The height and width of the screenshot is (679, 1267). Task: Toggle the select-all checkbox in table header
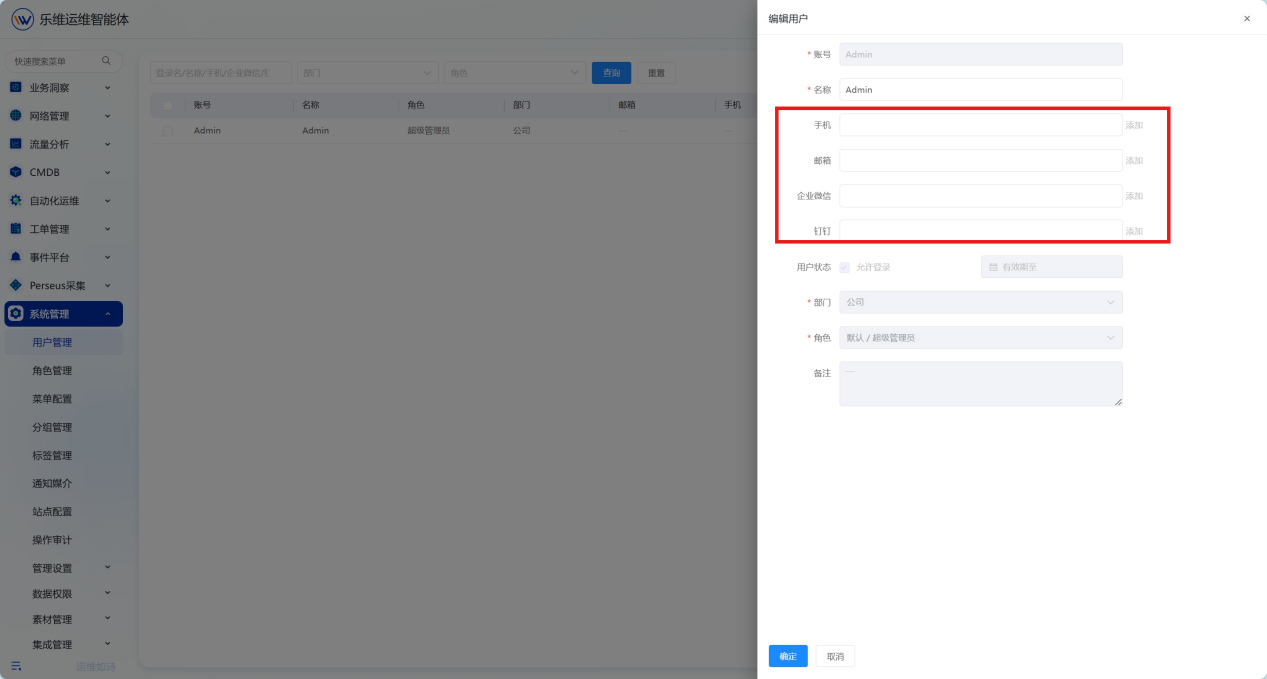pyautogui.click(x=167, y=105)
